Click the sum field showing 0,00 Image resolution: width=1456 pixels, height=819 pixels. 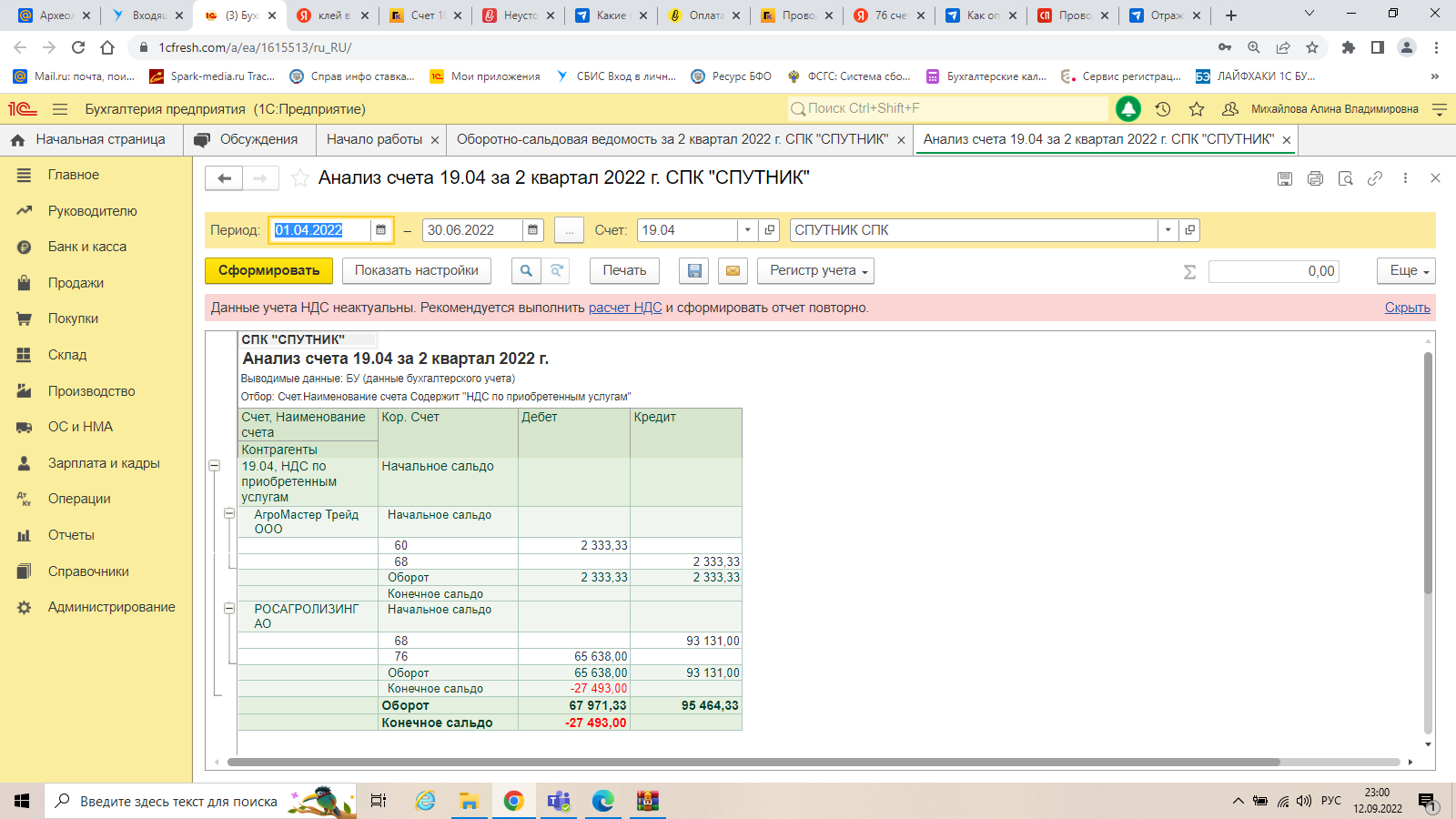point(1274,271)
